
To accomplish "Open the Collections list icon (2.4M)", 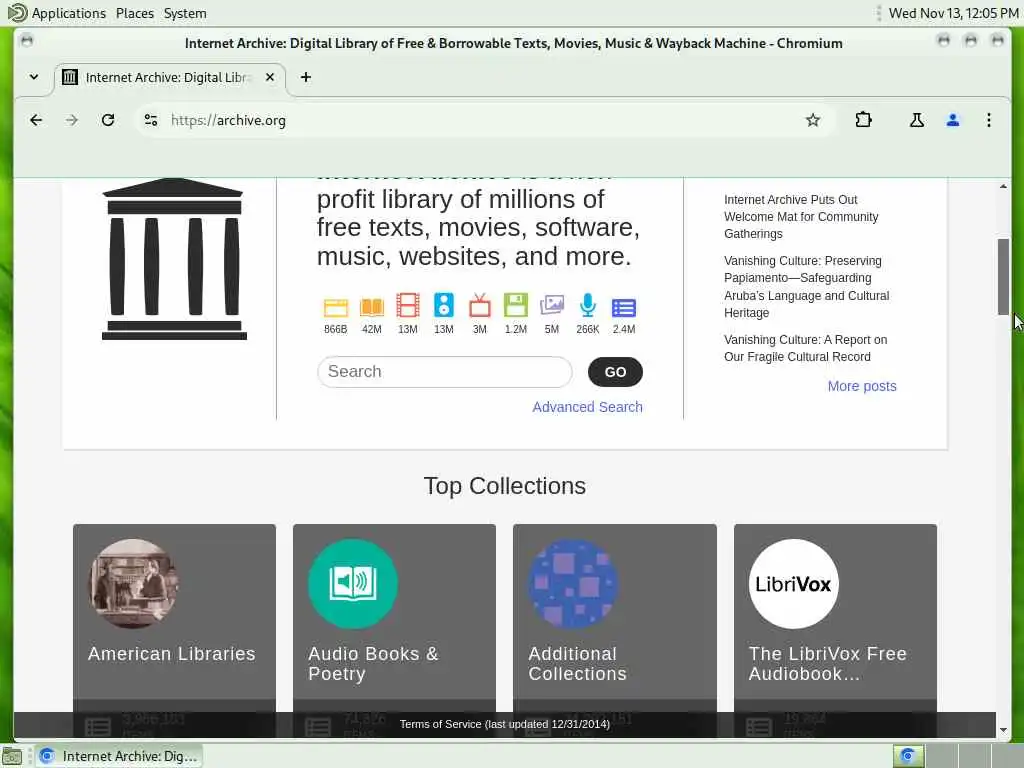I will pyautogui.click(x=624, y=314).
